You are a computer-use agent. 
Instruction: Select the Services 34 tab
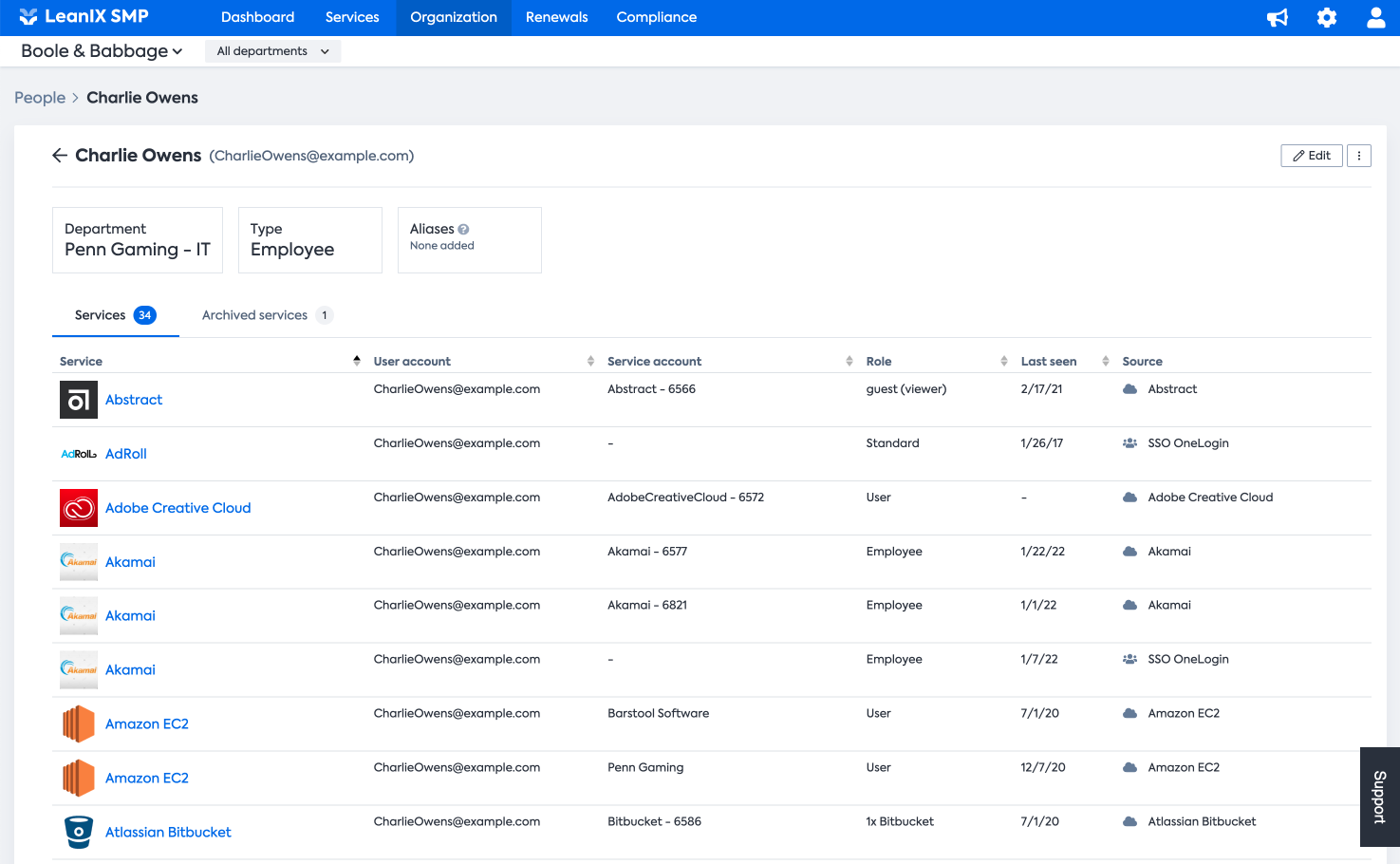coord(116,315)
